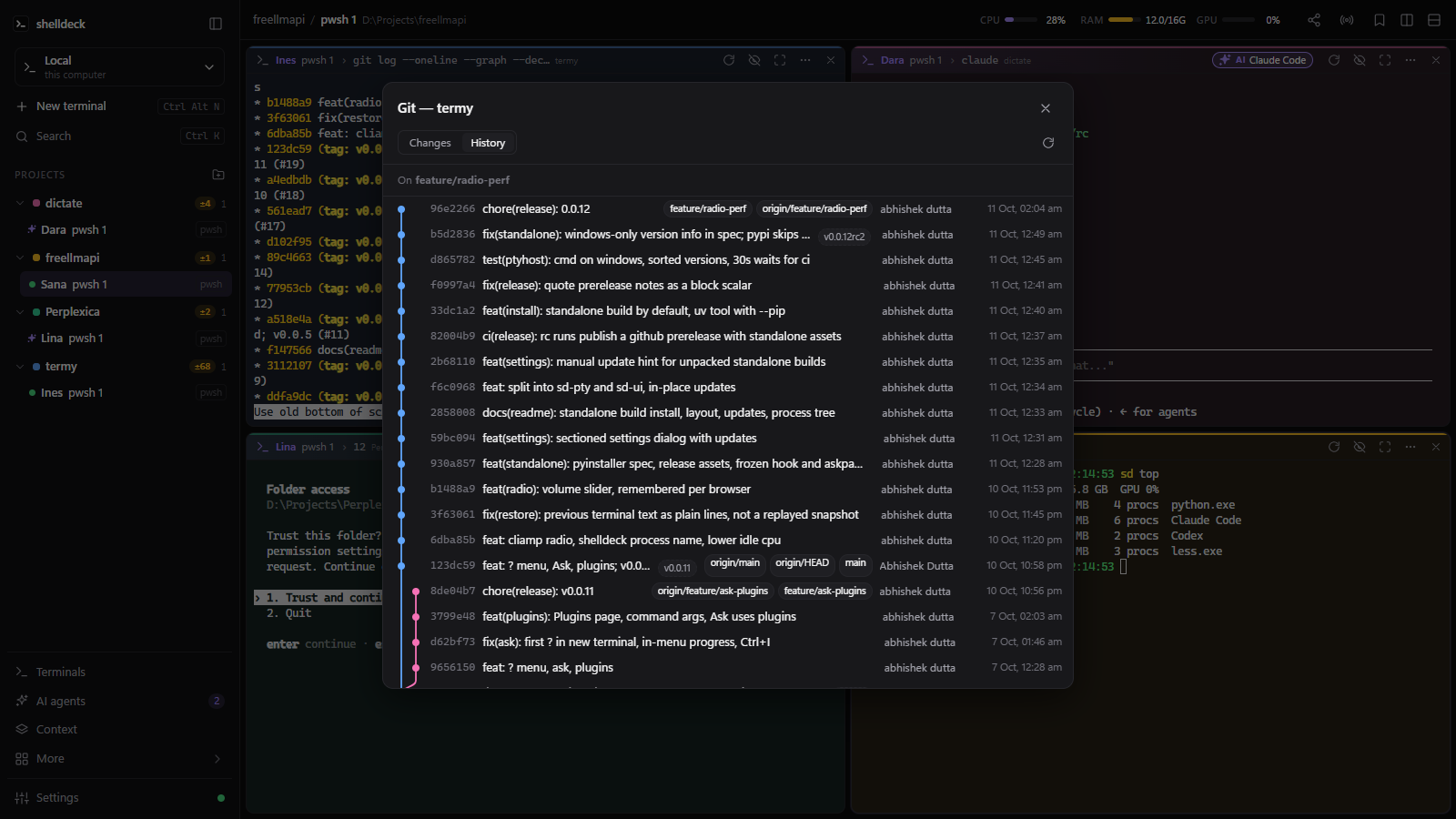1456x819 pixels.
Task: Toggle visibility eye in bottom-right terminal pane
Action: click(1360, 447)
